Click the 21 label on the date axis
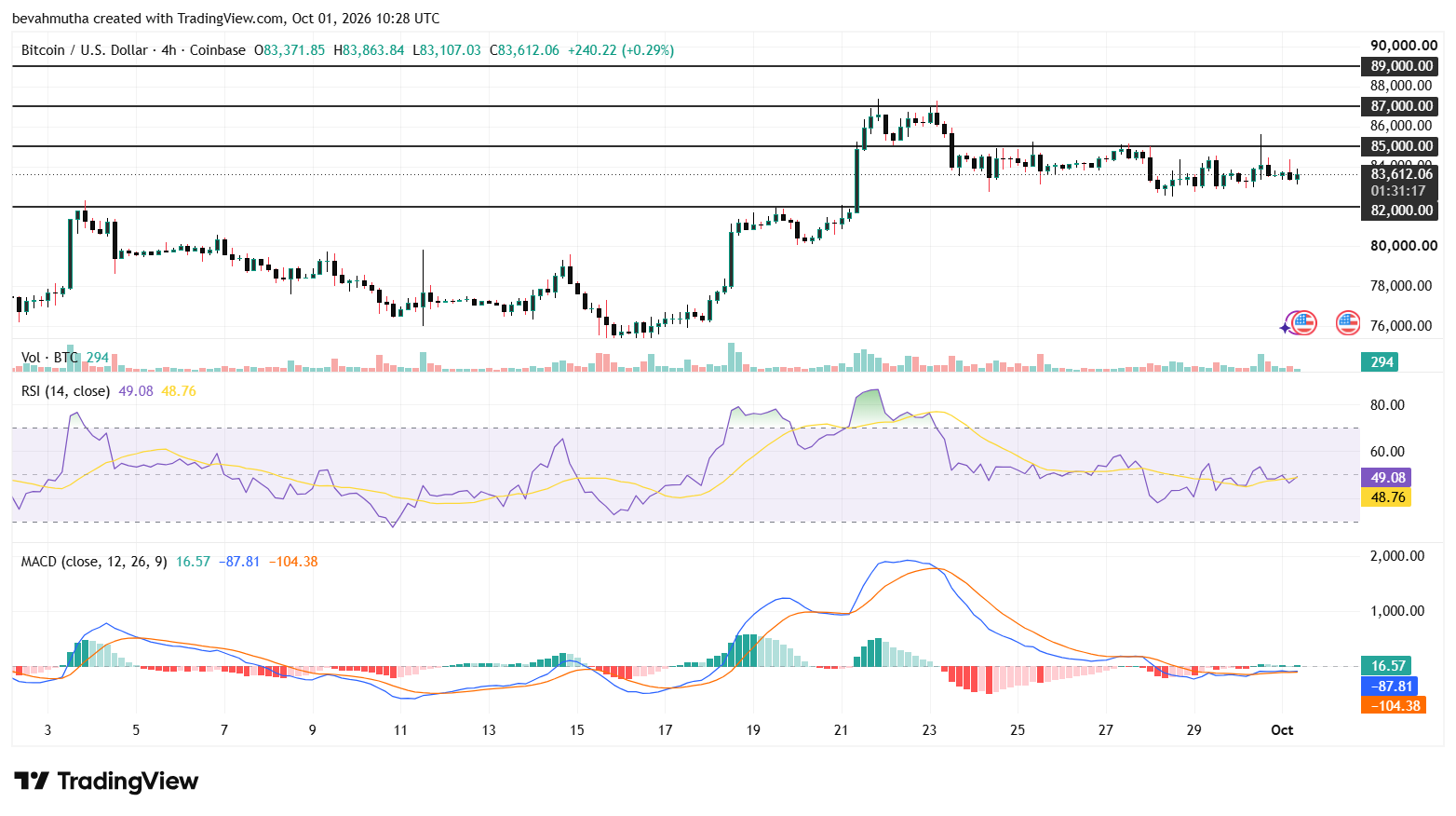This screenshot has height=816, width=1456. [x=842, y=730]
